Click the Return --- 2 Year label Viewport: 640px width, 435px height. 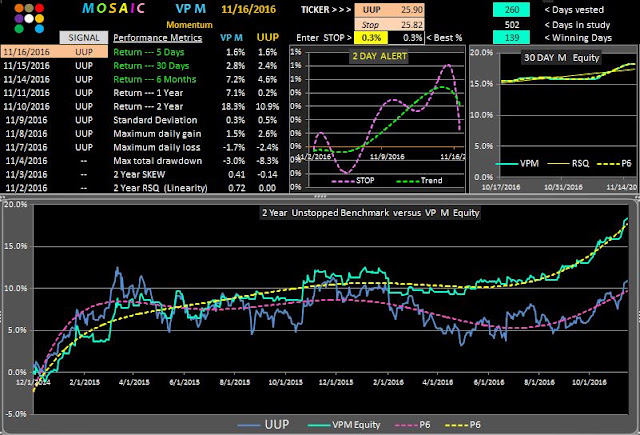pyautogui.click(x=148, y=107)
